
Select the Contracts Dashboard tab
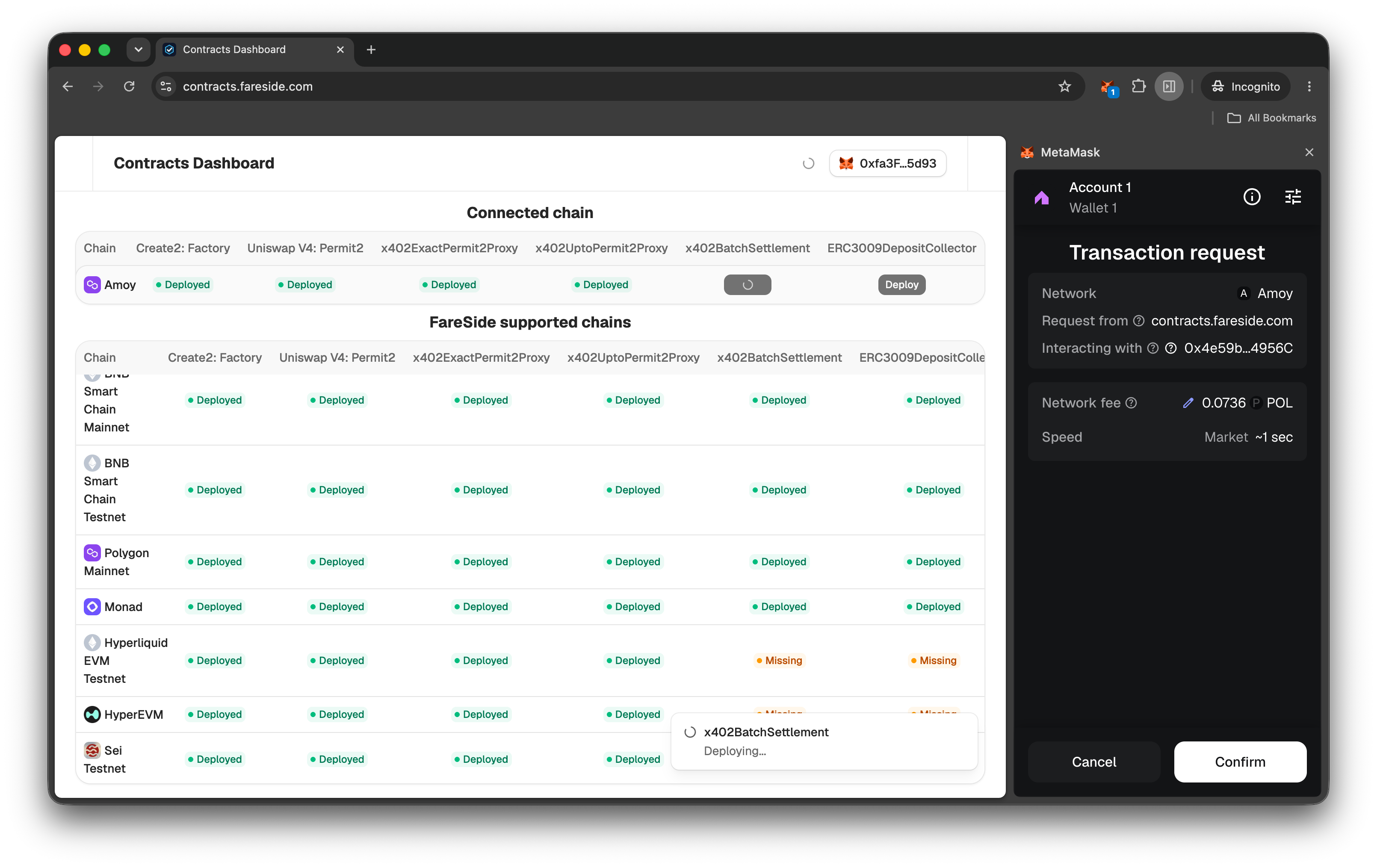[254, 50]
